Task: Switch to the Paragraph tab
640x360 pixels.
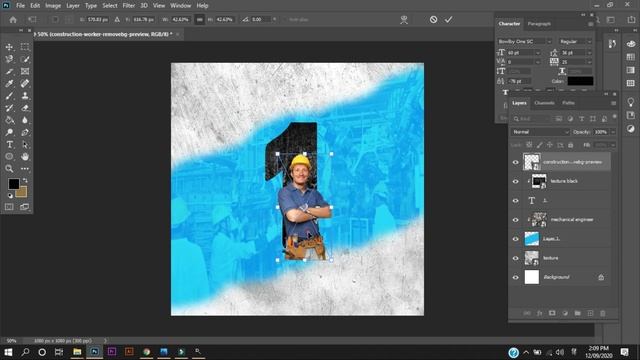Action: pos(539,24)
